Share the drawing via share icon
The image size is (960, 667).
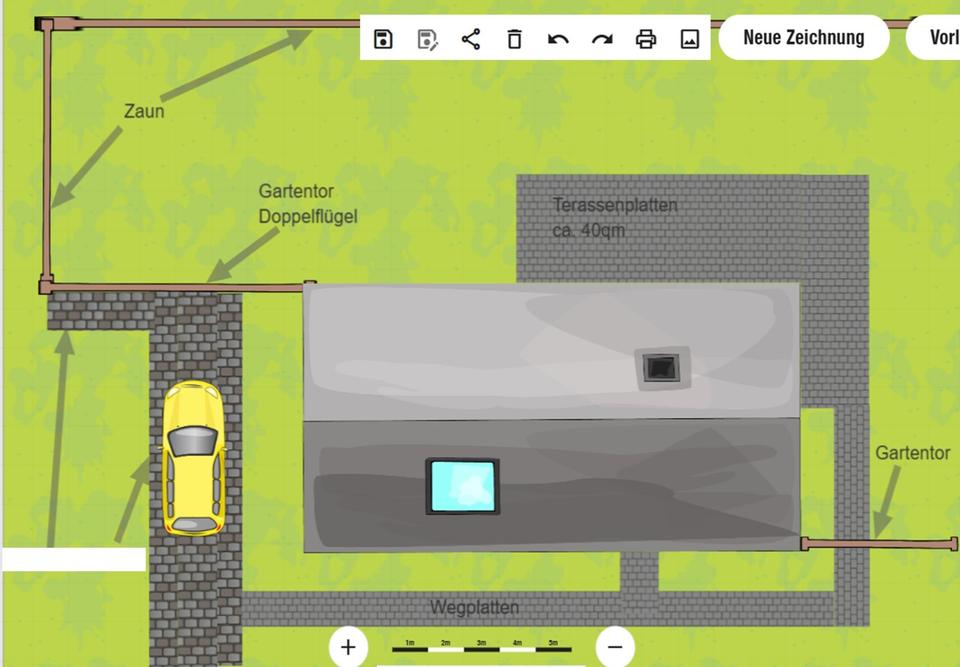pos(471,39)
